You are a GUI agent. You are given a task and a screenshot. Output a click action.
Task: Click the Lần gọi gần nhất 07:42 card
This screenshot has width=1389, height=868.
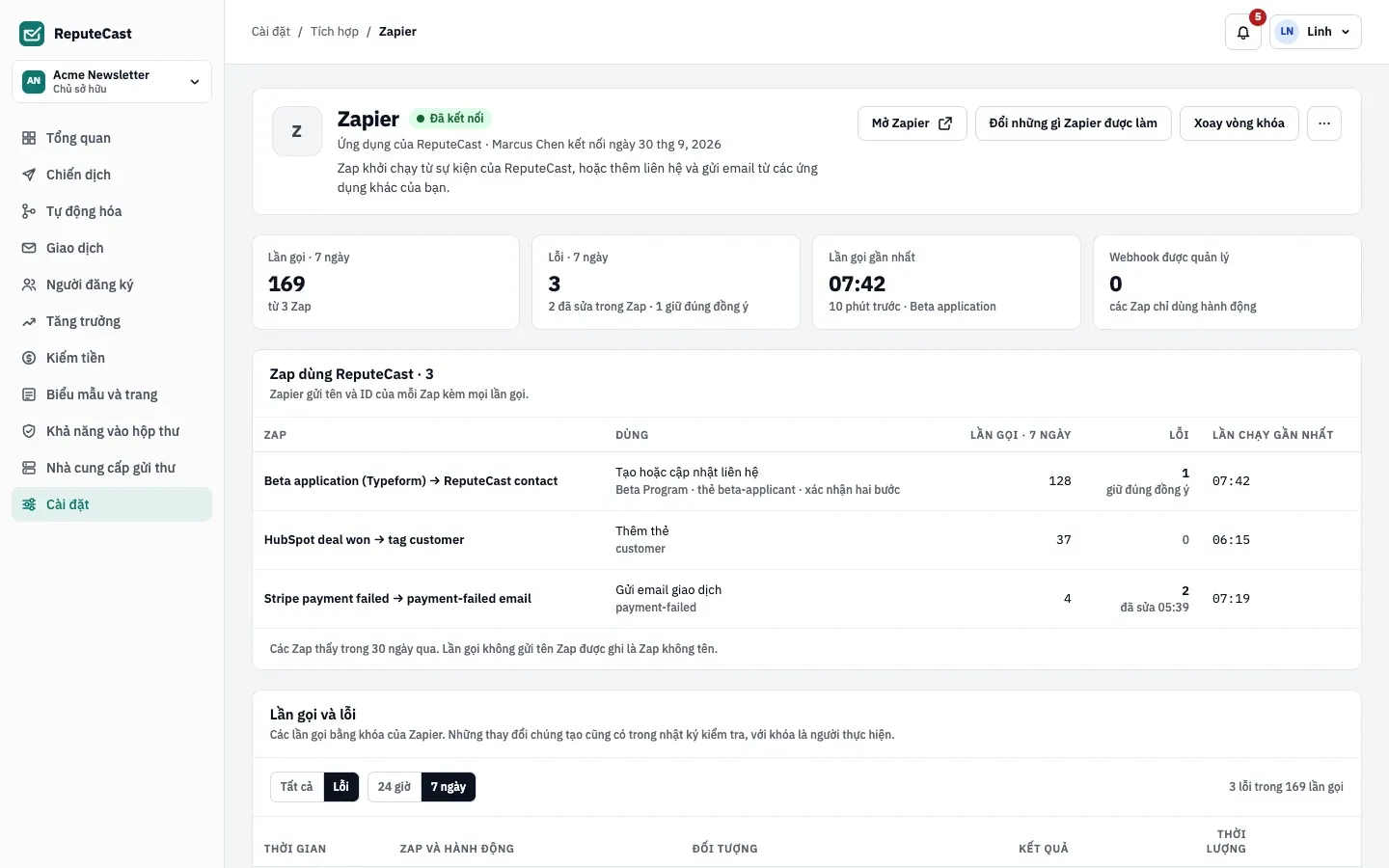[x=947, y=283]
